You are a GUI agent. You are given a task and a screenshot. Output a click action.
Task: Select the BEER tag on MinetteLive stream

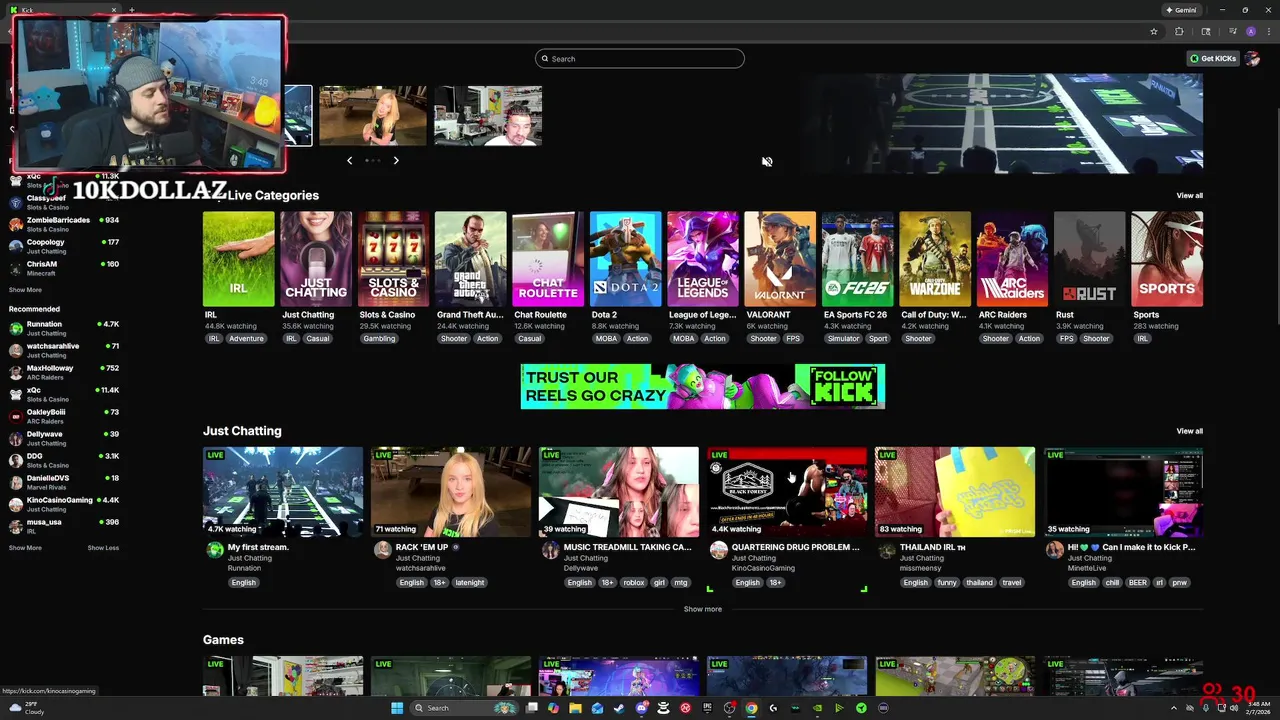pyautogui.click(x=1138, y=583)
